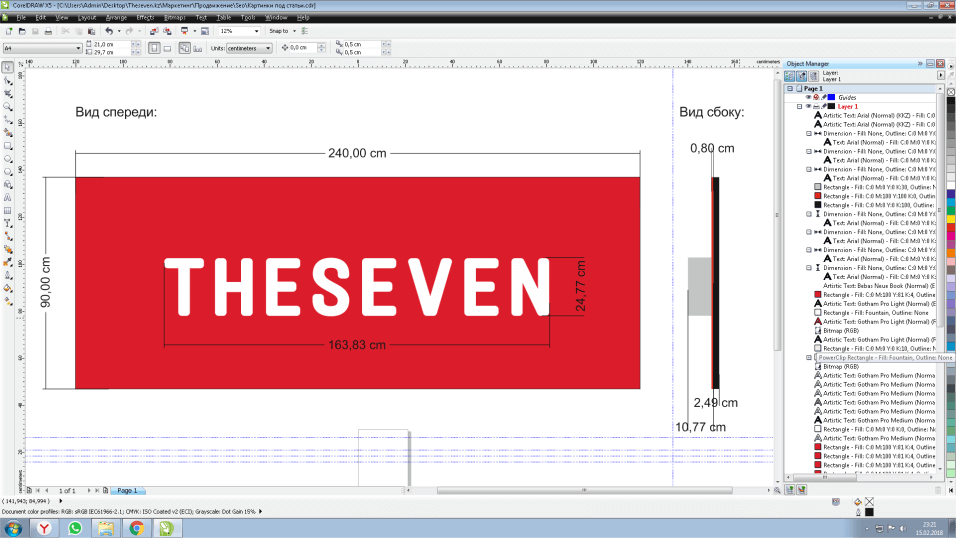Viewport: 956px width, 538px height.
Task: Click the Import icon
Action: click(x=154, y=31)
